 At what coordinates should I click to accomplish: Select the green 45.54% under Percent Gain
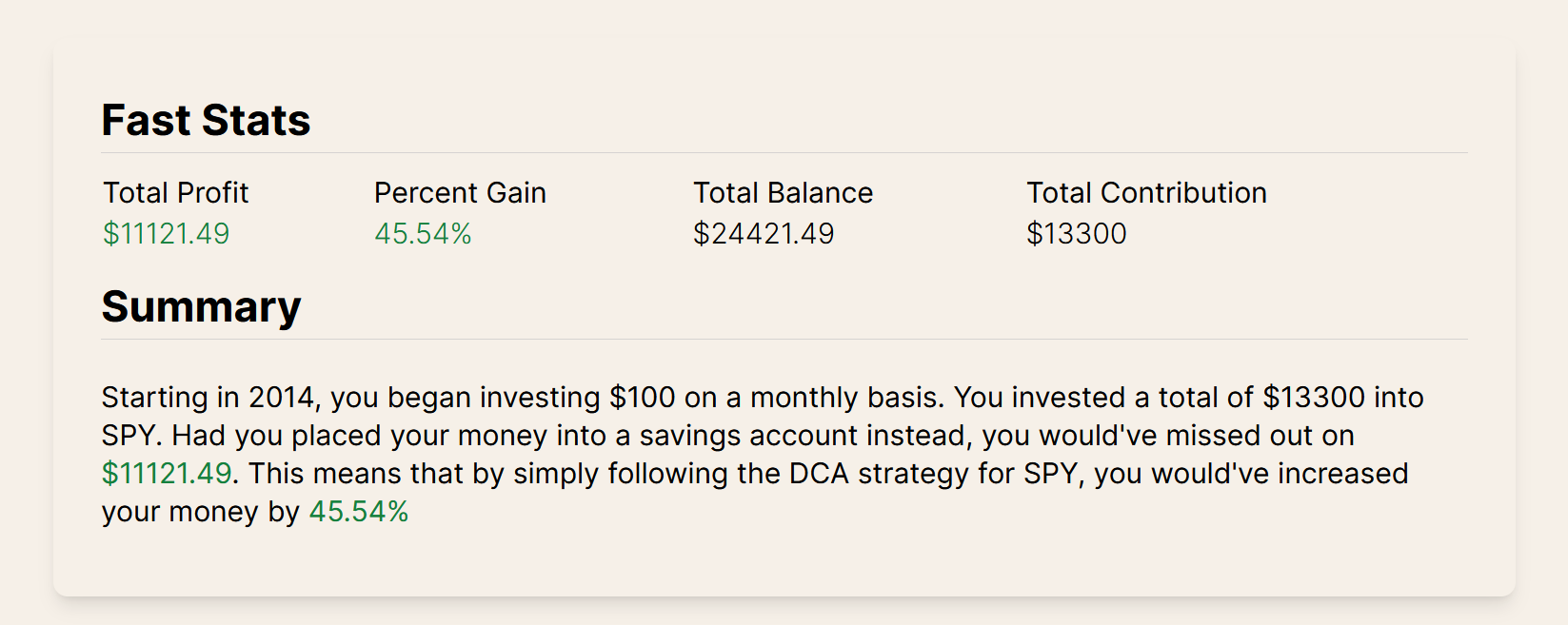coord(423,234)
